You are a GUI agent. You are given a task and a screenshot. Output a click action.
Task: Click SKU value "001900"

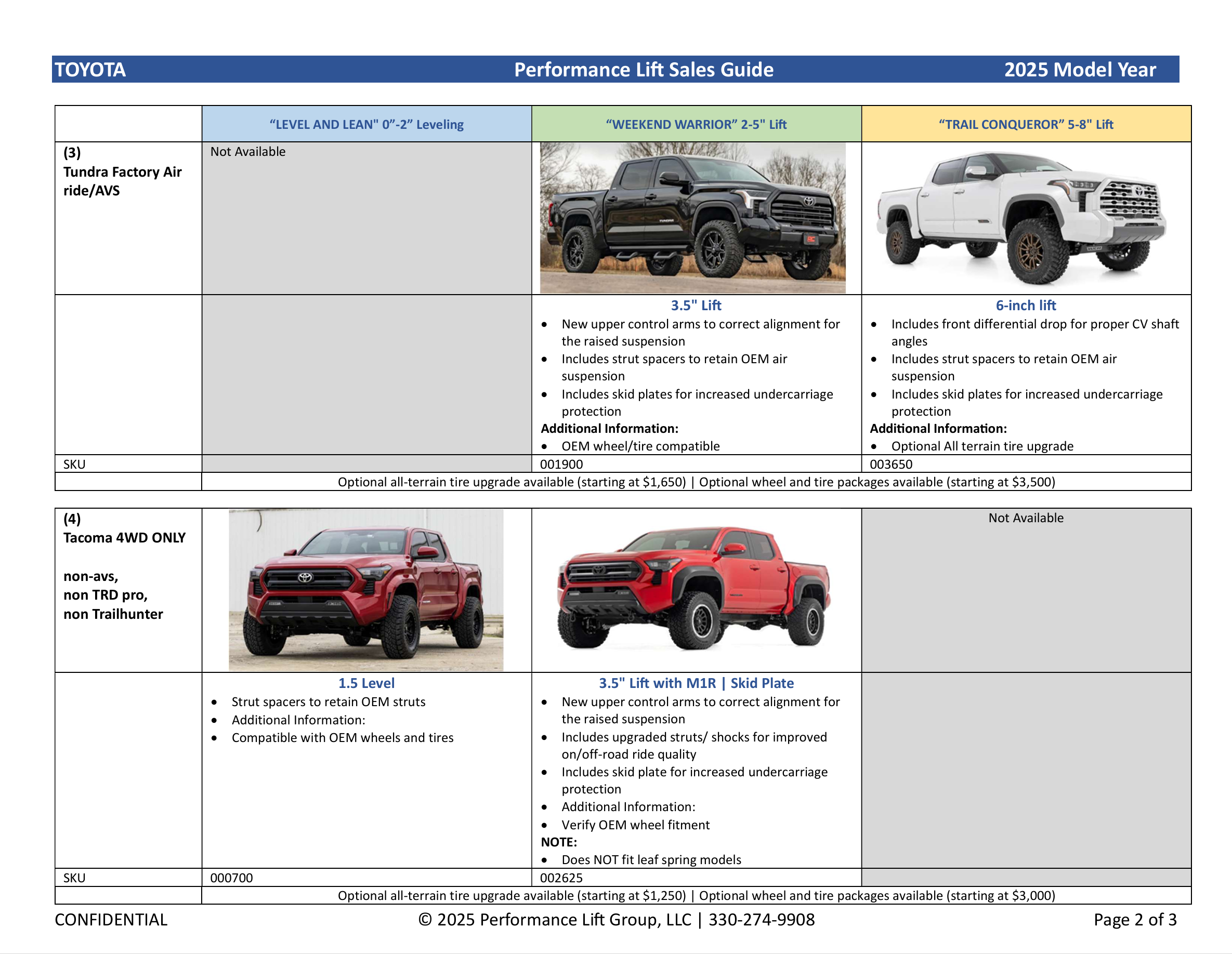coord(561,464)
